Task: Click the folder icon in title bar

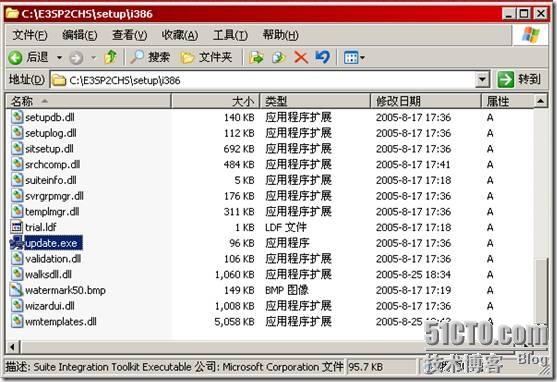Action: coord(12,14)
